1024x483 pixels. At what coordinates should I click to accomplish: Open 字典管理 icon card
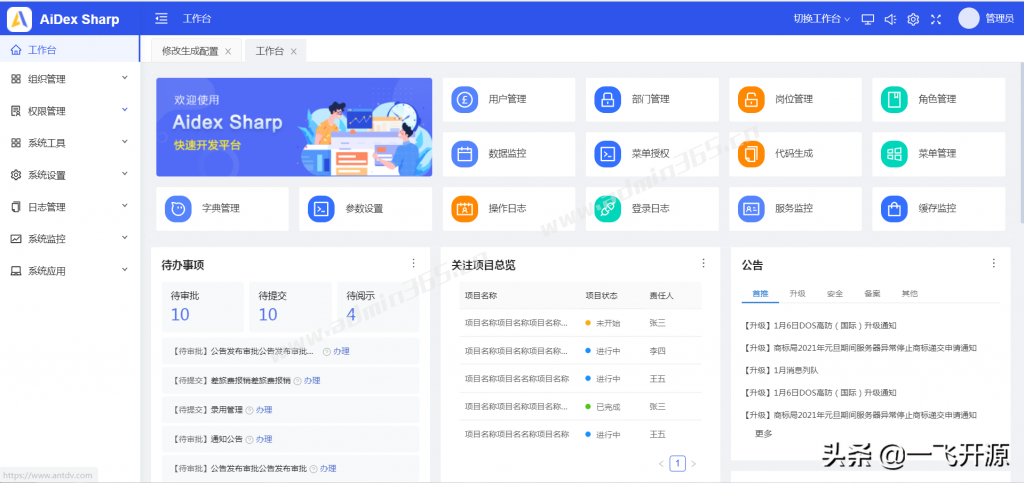tap(222, 209)
